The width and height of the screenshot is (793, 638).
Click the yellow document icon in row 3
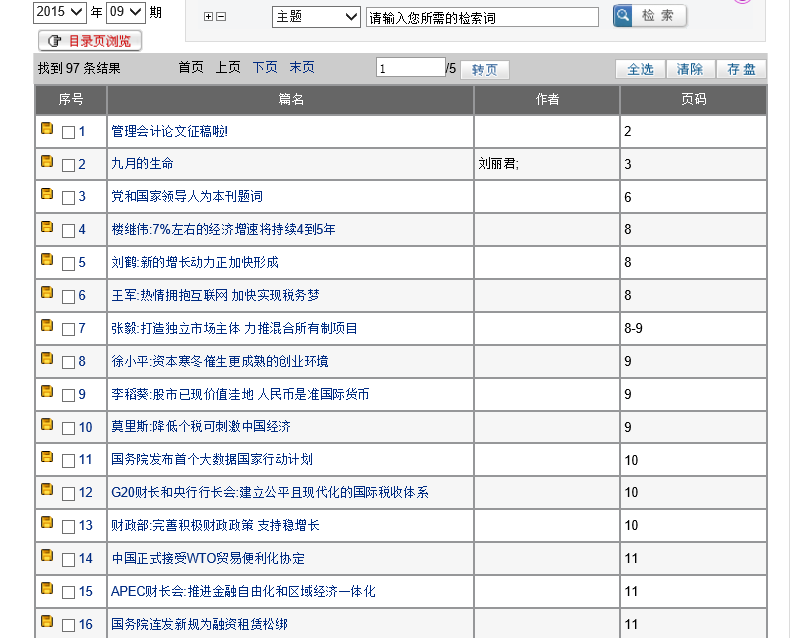[47, 194]
